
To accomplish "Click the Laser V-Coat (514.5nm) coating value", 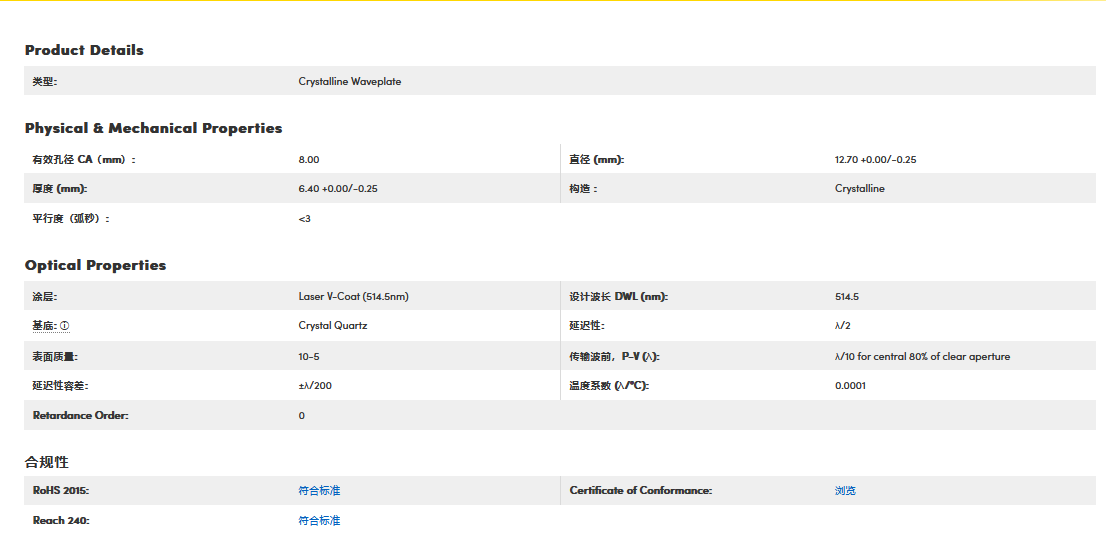I will tap(353, 297).
